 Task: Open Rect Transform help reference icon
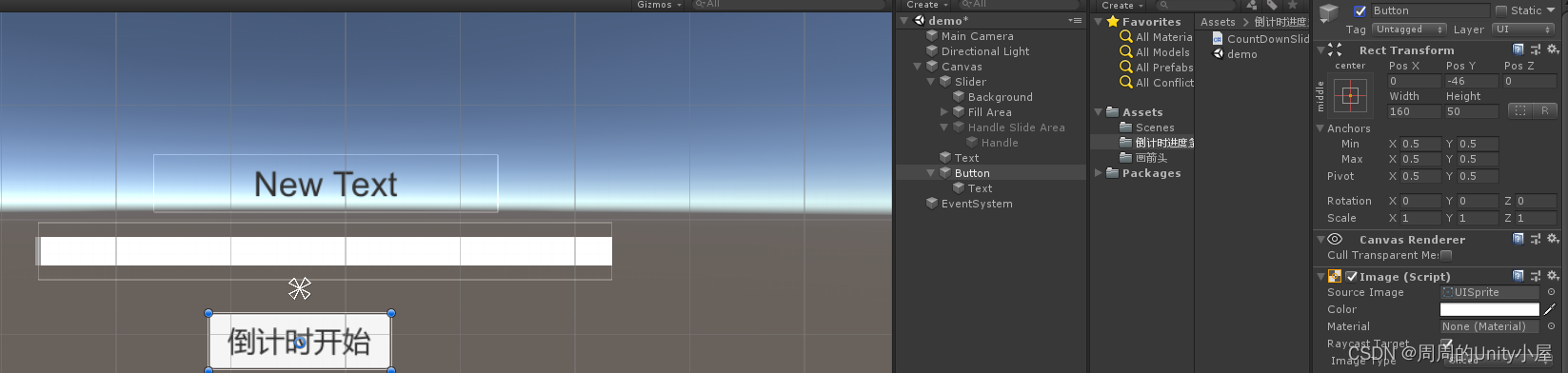[x=1518, y=49]
